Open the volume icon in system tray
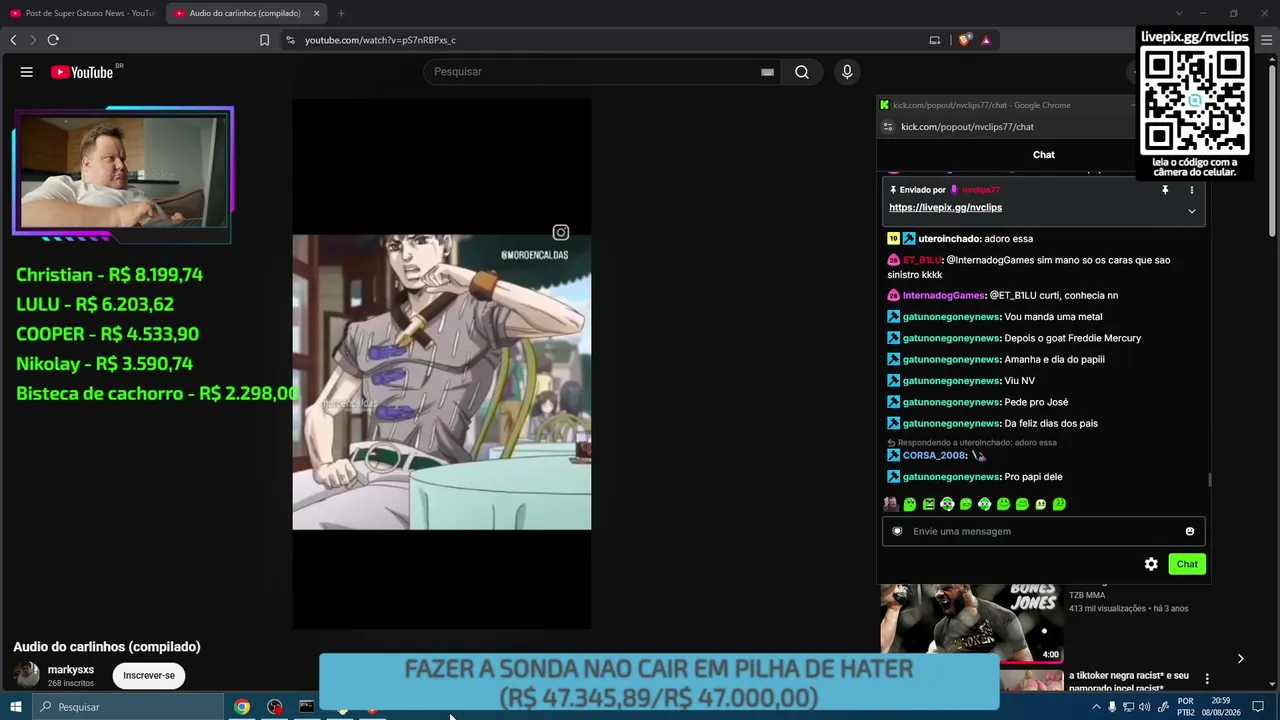 [x=1144, y=707]
